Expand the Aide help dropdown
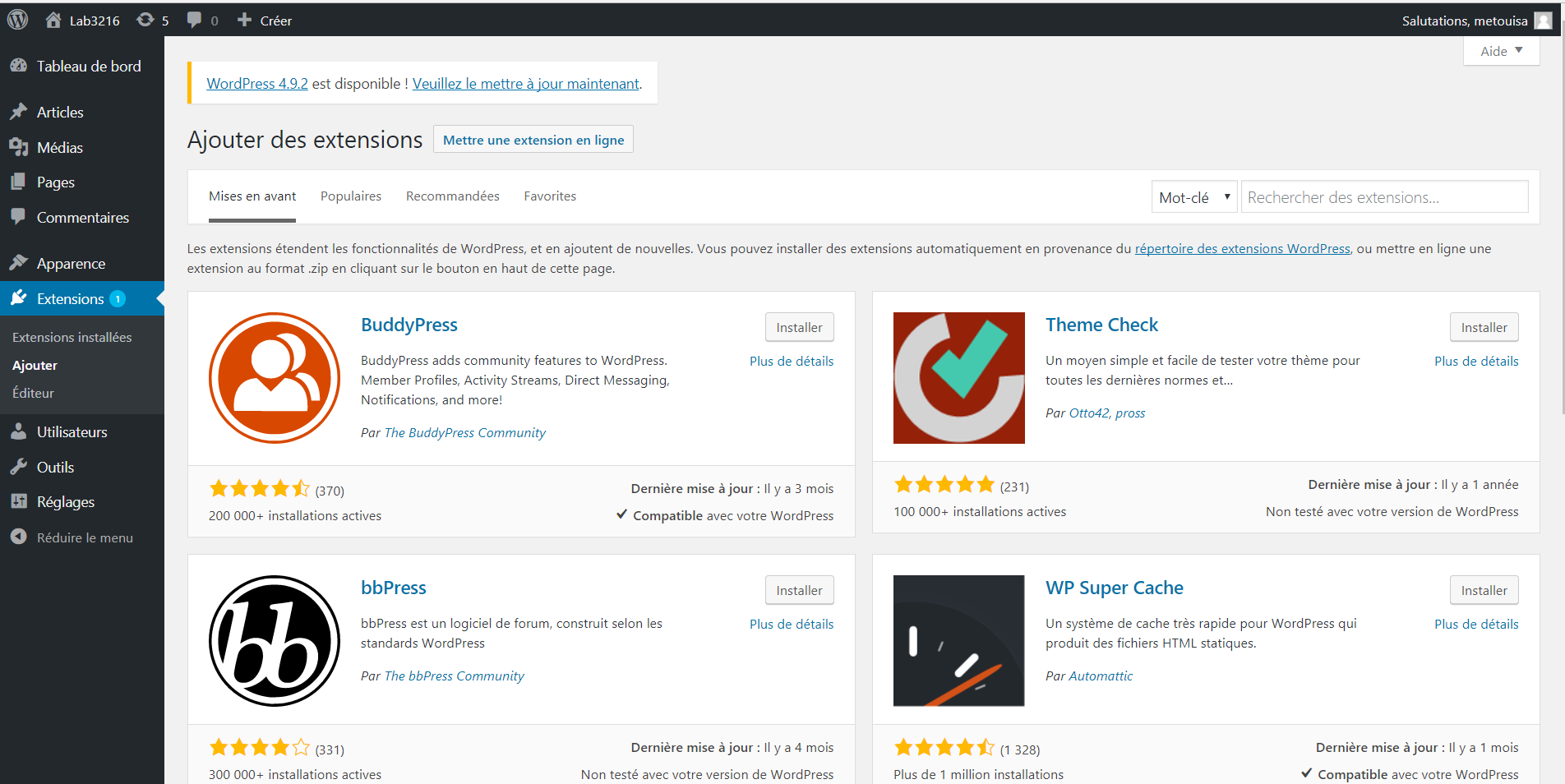The image size is (1565, 784). coord(1501,51)
